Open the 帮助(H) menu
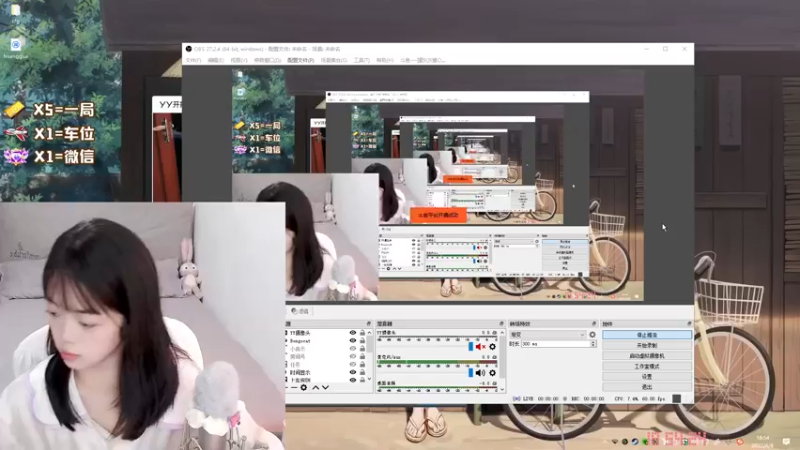 click(385, 60)
